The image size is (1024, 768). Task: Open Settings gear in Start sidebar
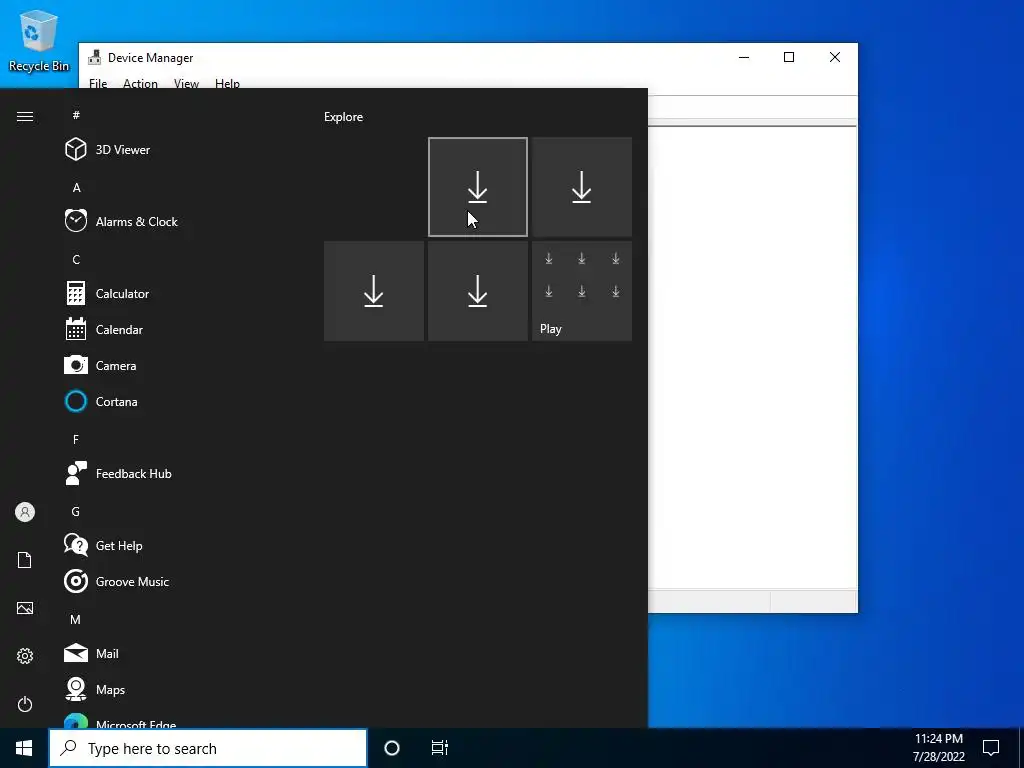click(25, 656)
